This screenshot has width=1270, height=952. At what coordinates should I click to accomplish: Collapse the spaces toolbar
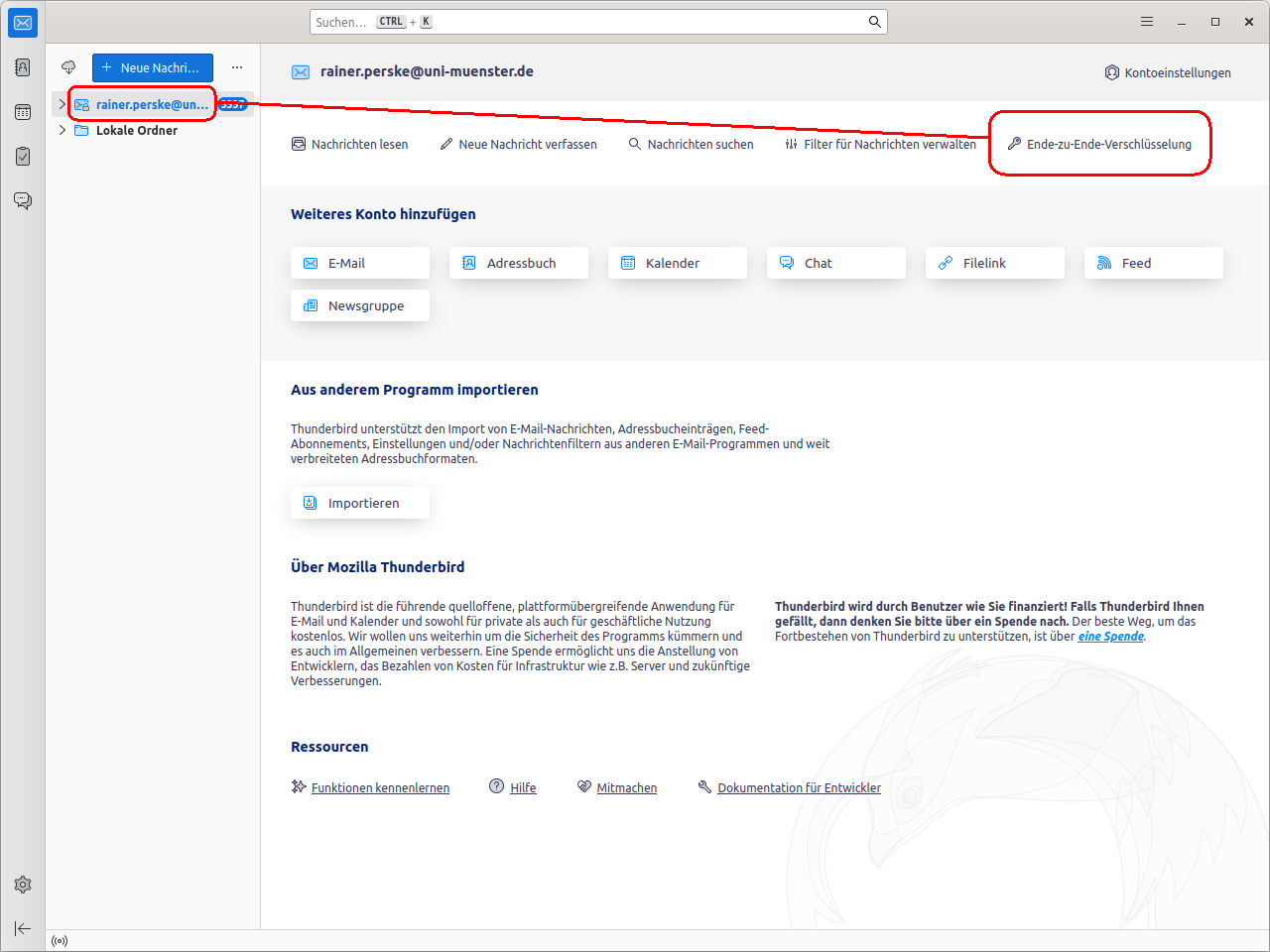pos(23,928)
